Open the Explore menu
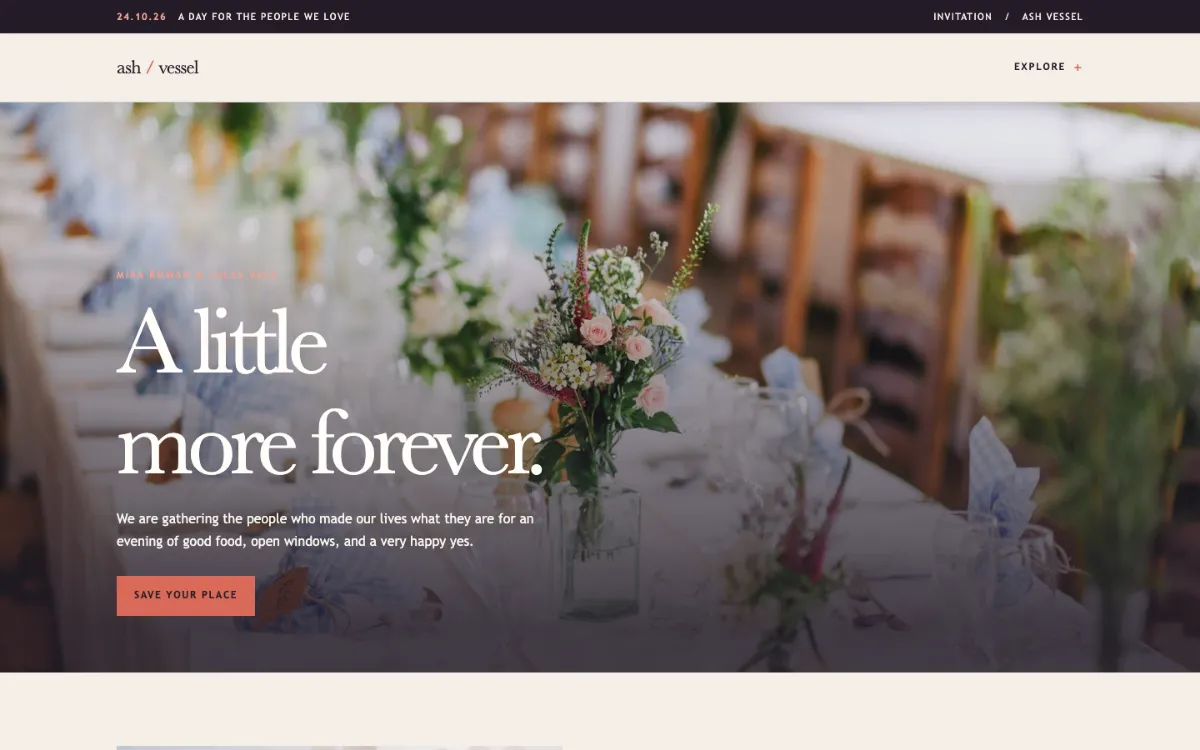The image size is (1200, 750). pyautogui.click(x=1048, y=67)
